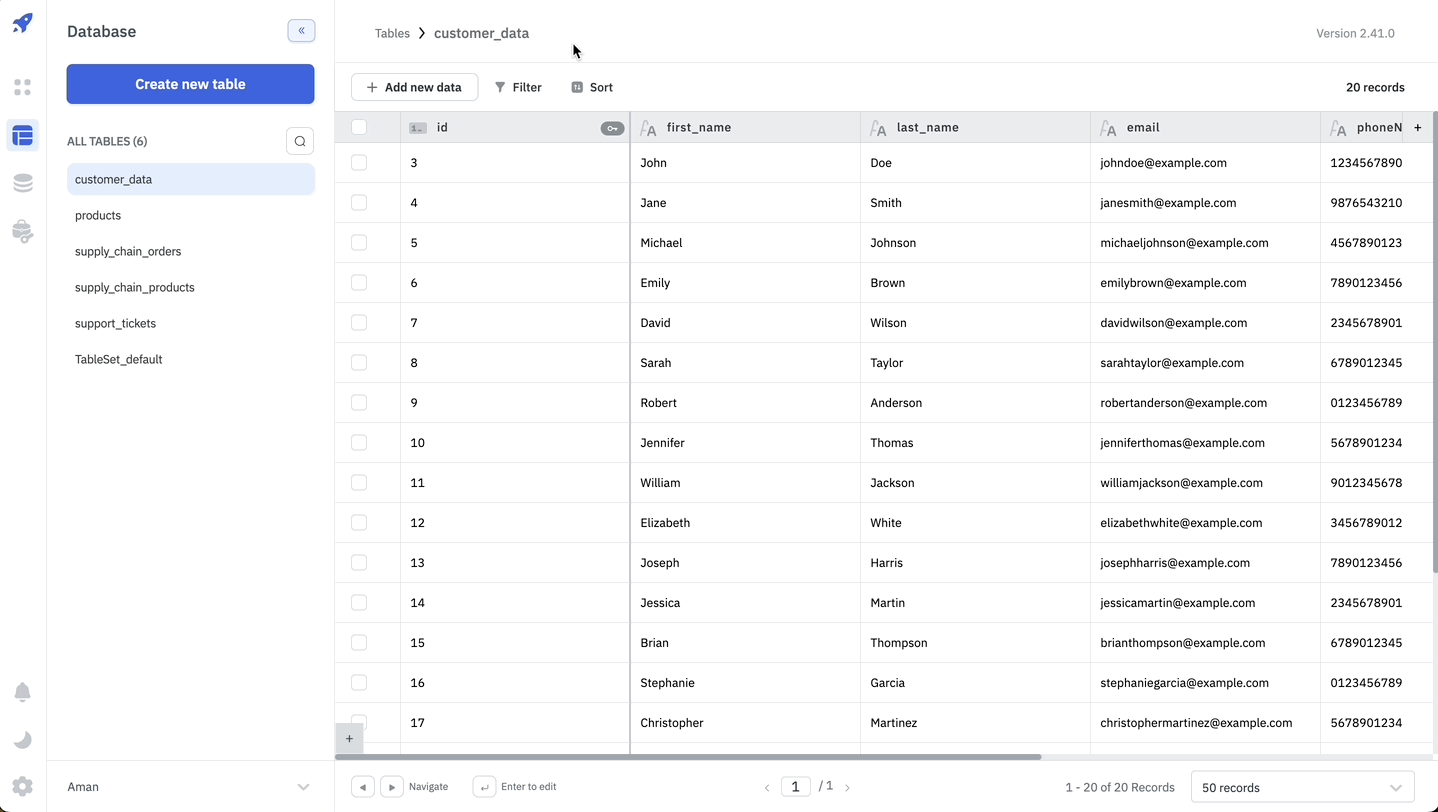This screenshot has height=812, width=1438.
Task: Click the notifications bell icon
Action: [x=22, y=692]
